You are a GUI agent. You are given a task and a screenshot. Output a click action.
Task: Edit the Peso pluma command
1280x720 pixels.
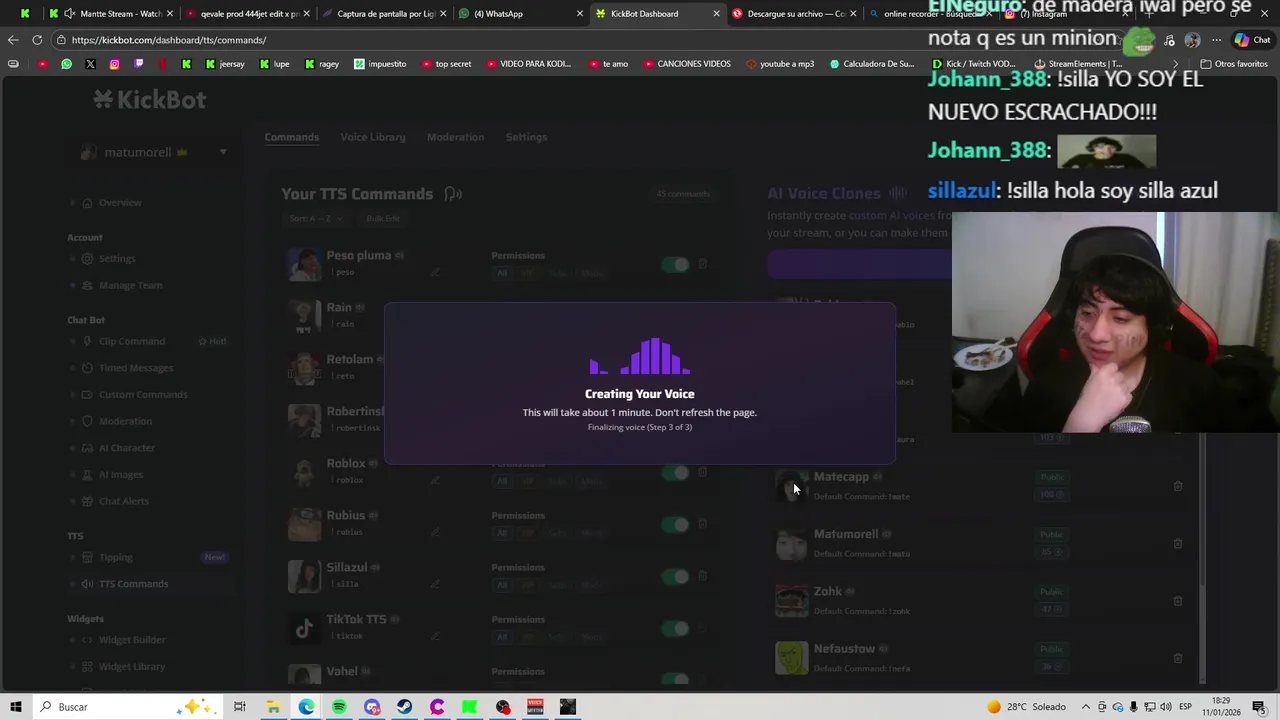click(435, 272)
